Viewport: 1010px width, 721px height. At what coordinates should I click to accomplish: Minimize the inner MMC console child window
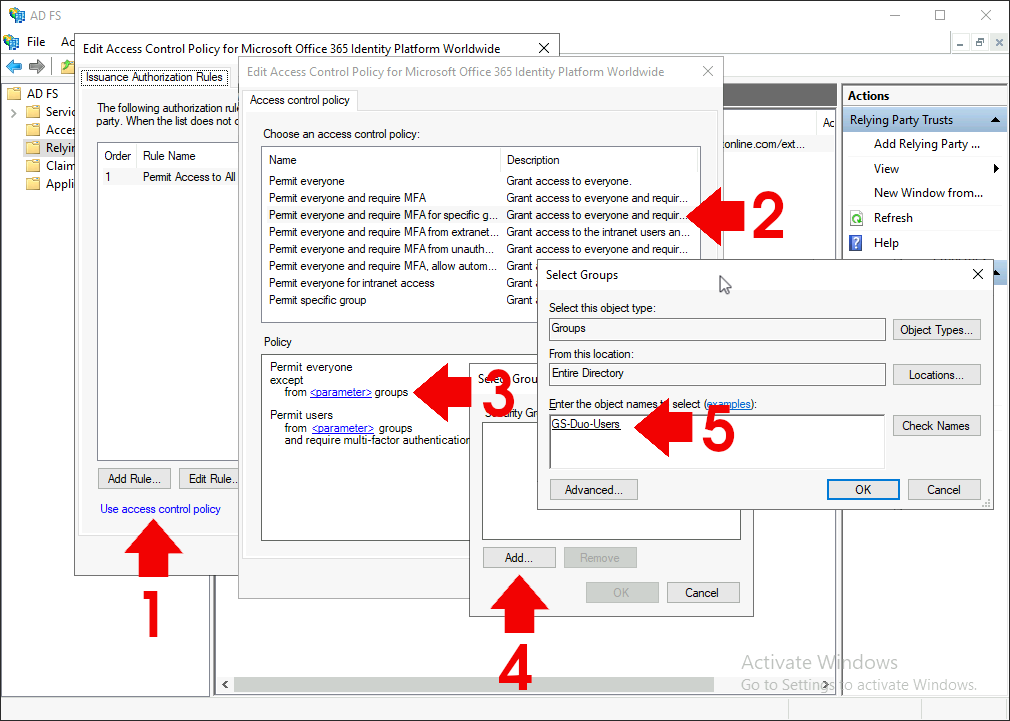[960, 43]
